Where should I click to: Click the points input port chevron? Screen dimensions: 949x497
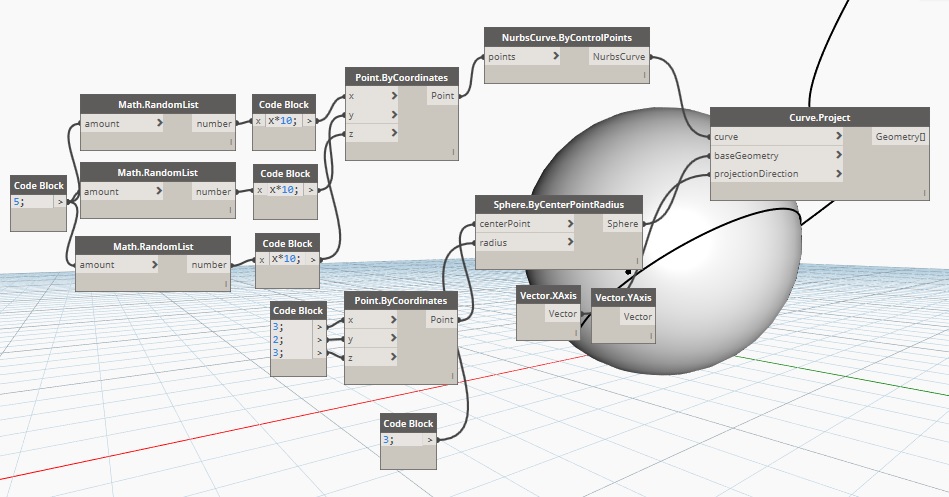point(555,57)
